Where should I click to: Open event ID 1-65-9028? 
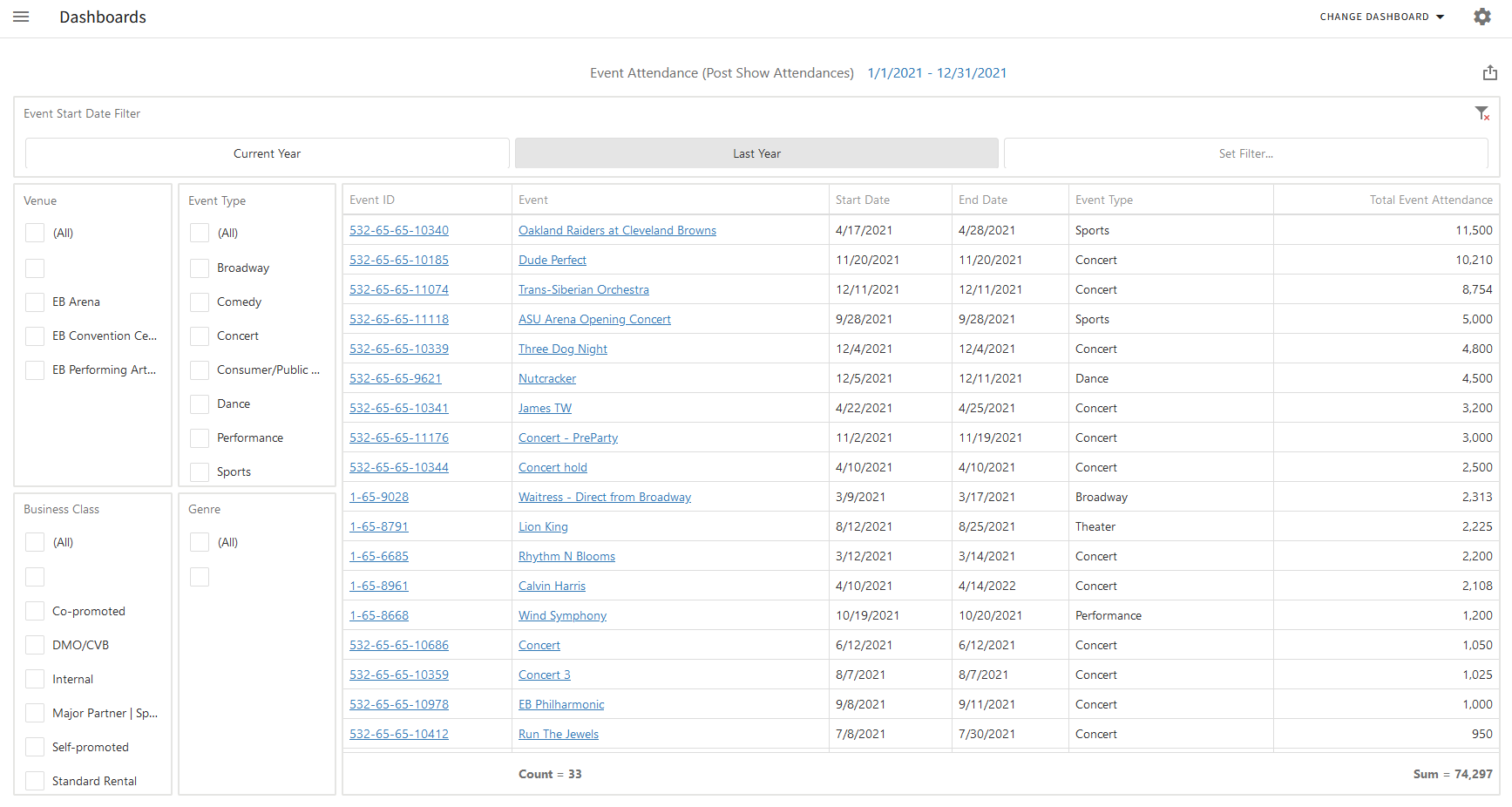[x=379, y=497]
